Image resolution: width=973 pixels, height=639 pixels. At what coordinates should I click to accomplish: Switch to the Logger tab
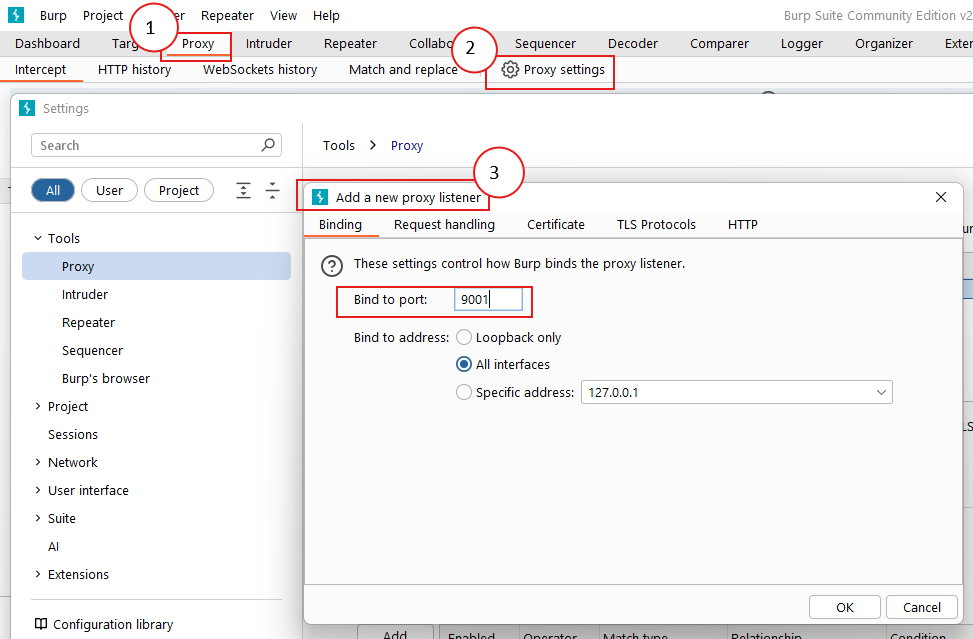tap(801, 43)
